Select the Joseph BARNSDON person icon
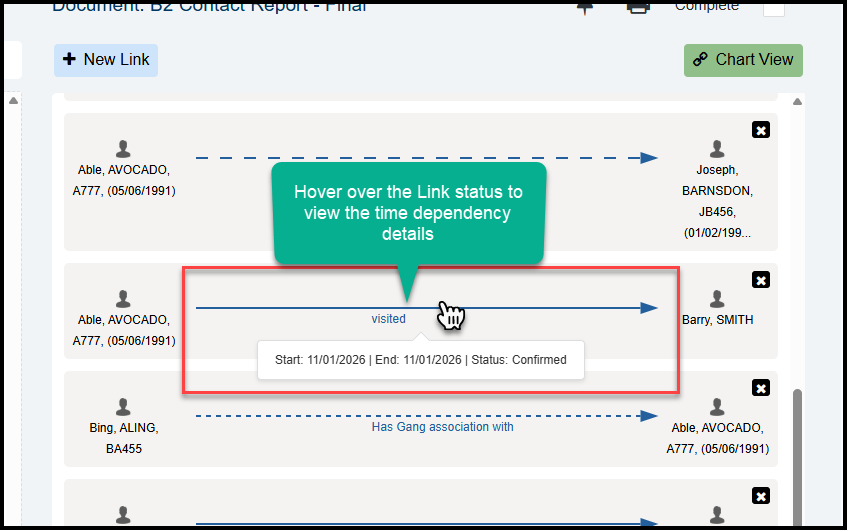Image resolution: width=847 pixels, height=530 pixels. point(717,150)
